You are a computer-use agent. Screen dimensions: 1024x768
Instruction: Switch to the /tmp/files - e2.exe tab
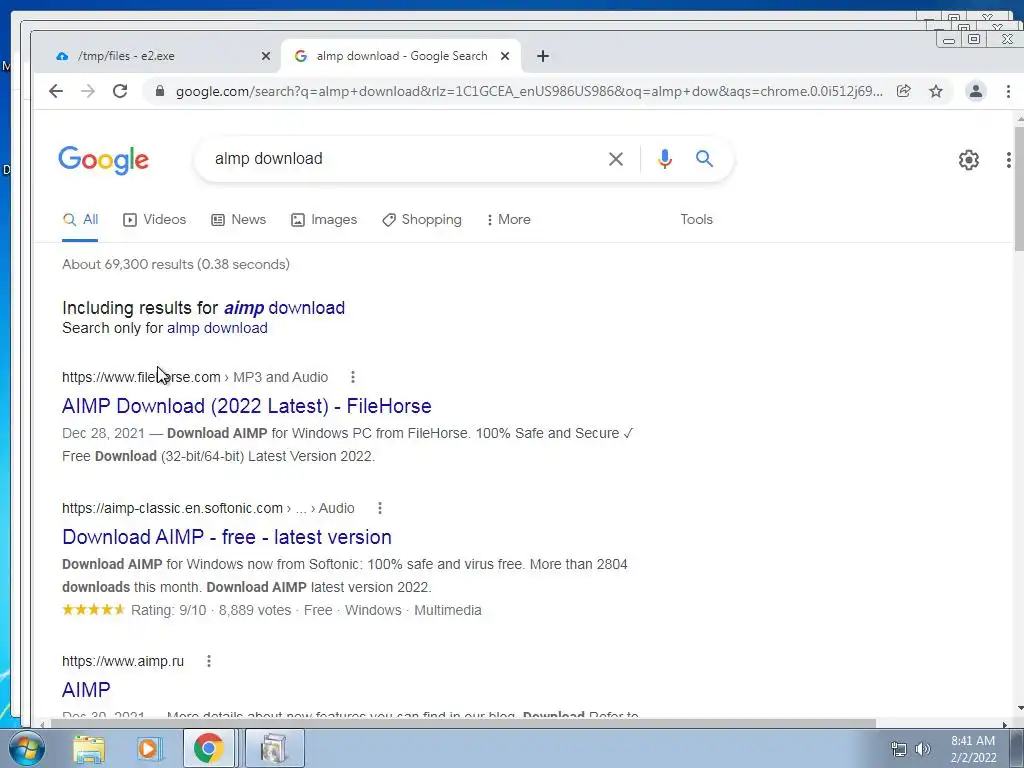[158, 56]
